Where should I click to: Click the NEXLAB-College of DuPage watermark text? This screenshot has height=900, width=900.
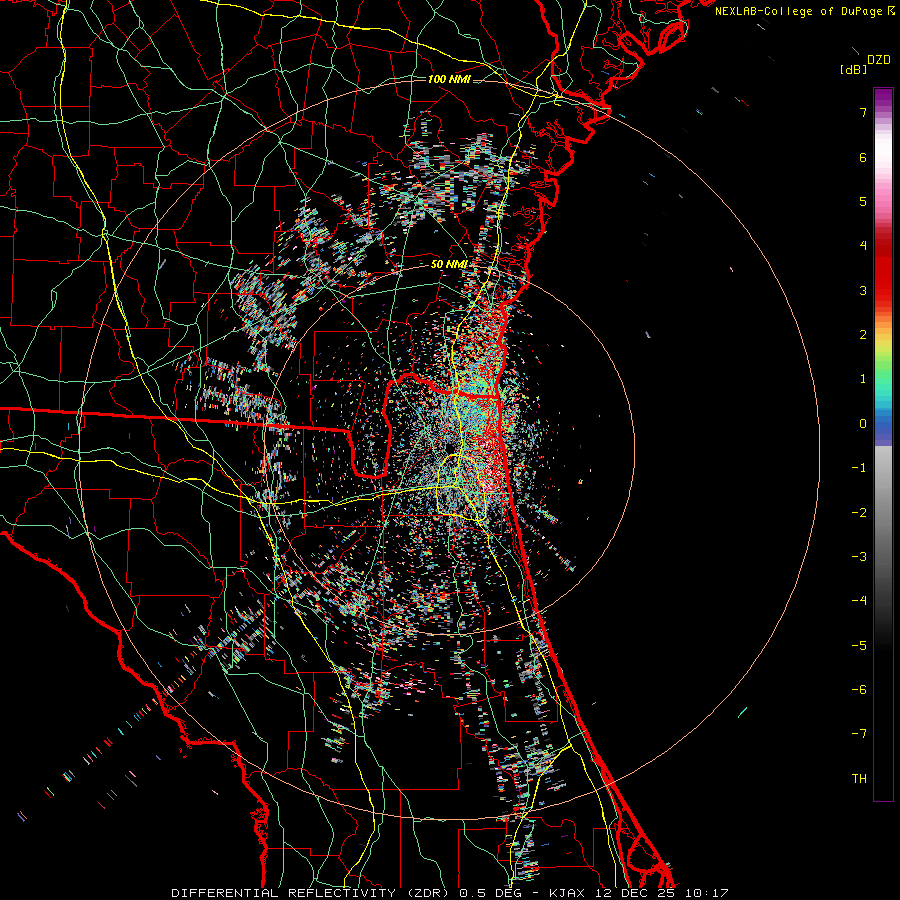point(800,11)
